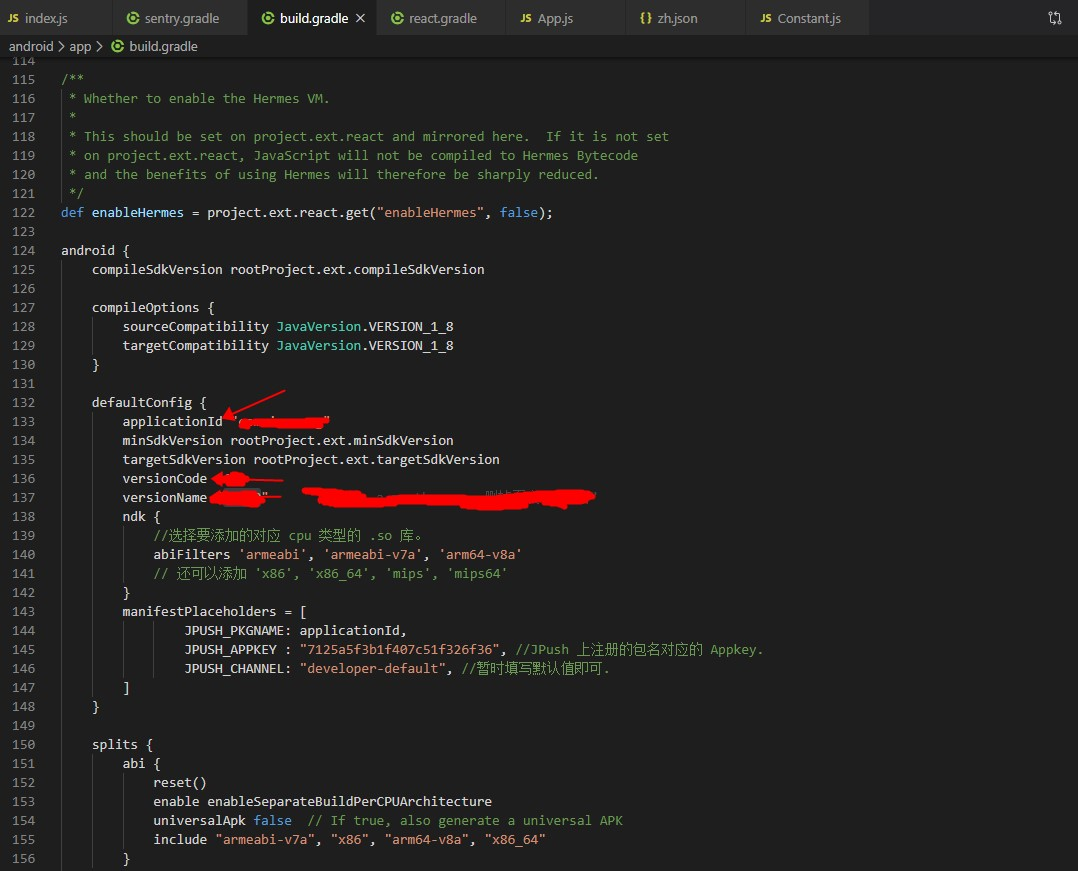
Task: Click the versionCode keyword
Action: 164,478
